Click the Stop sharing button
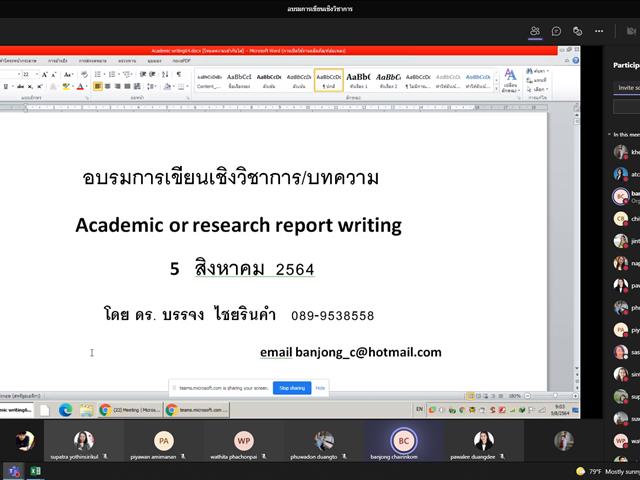The width and height of the screenshot is (640, 480). pyautogui.click(x=292, y=388)
